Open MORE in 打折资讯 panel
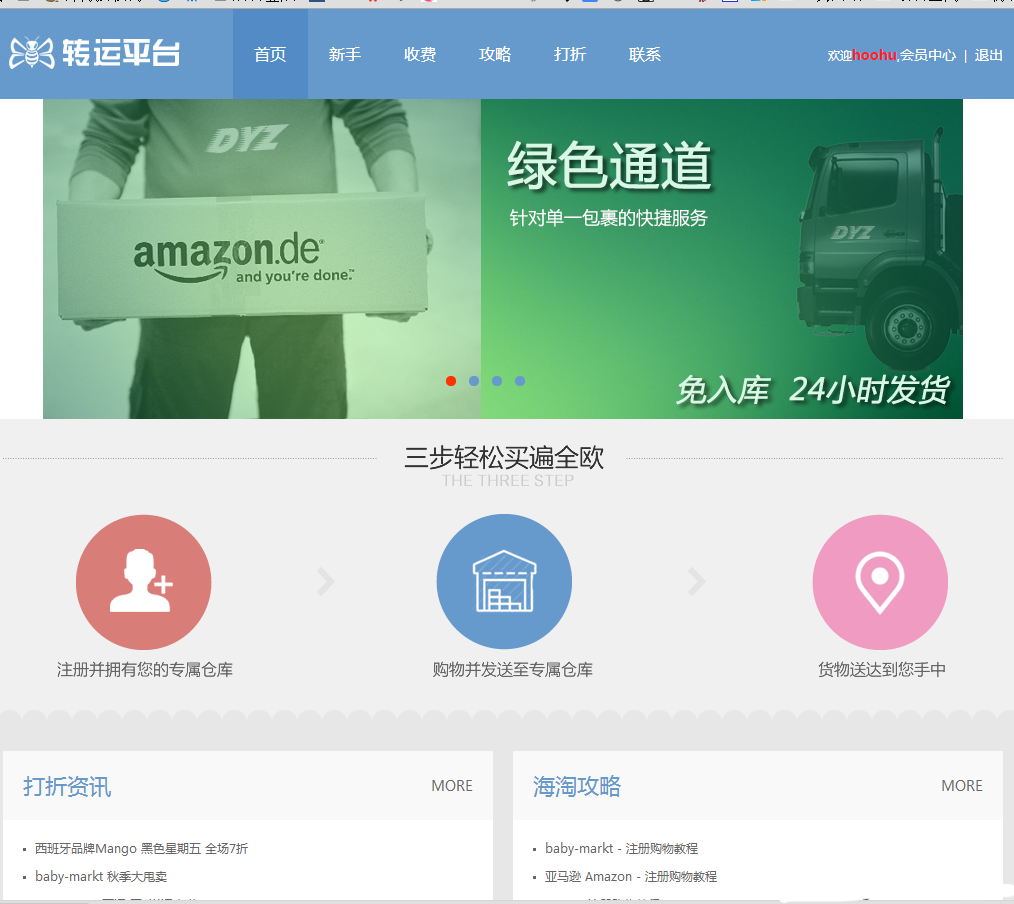 (x=452, y=786)
